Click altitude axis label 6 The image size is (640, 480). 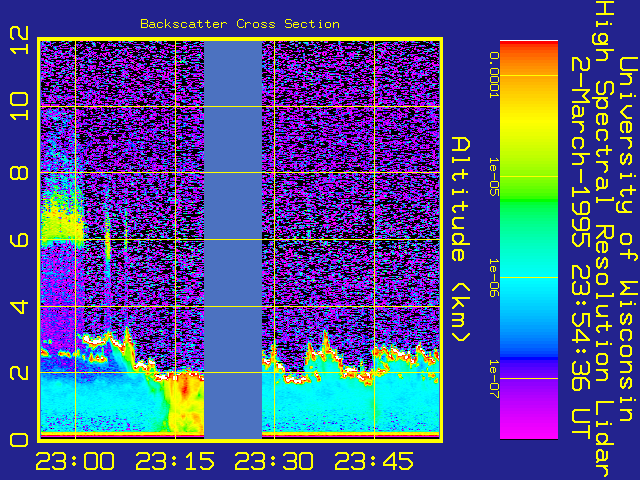[x=19, y=239]
